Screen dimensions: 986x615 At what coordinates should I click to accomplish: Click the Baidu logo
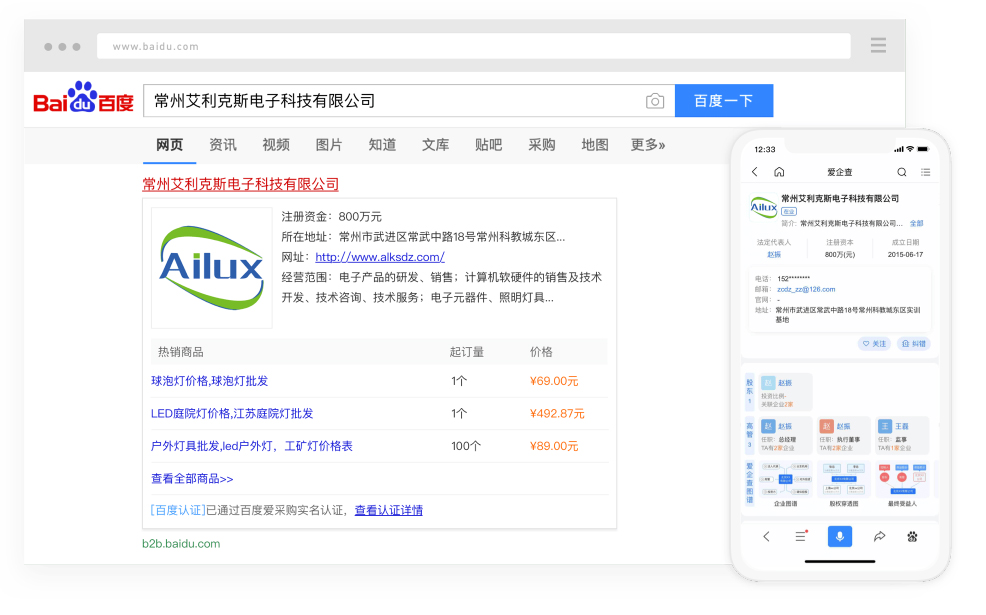[x=83, y=99]
